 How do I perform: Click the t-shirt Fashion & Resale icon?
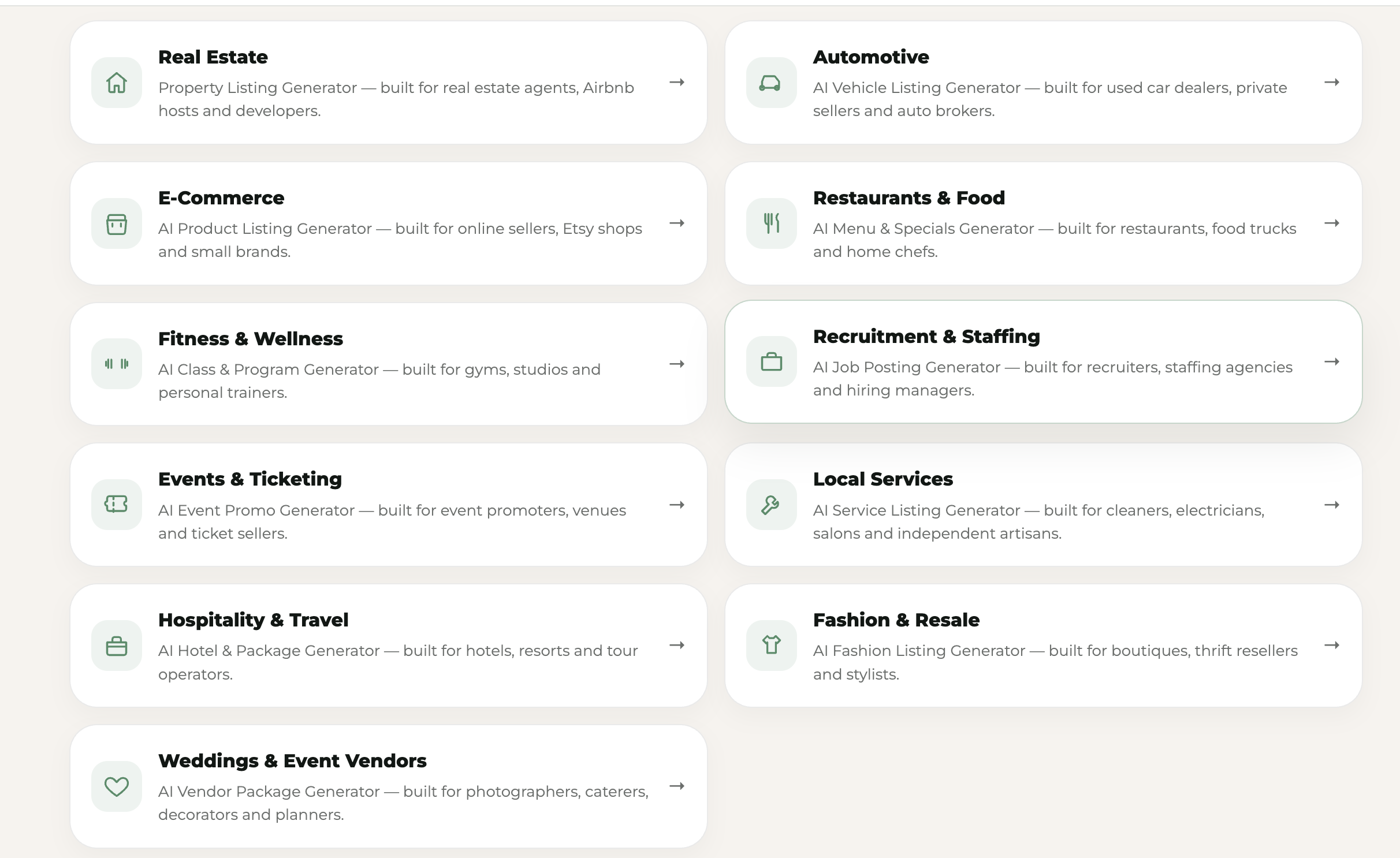(771, 646)
